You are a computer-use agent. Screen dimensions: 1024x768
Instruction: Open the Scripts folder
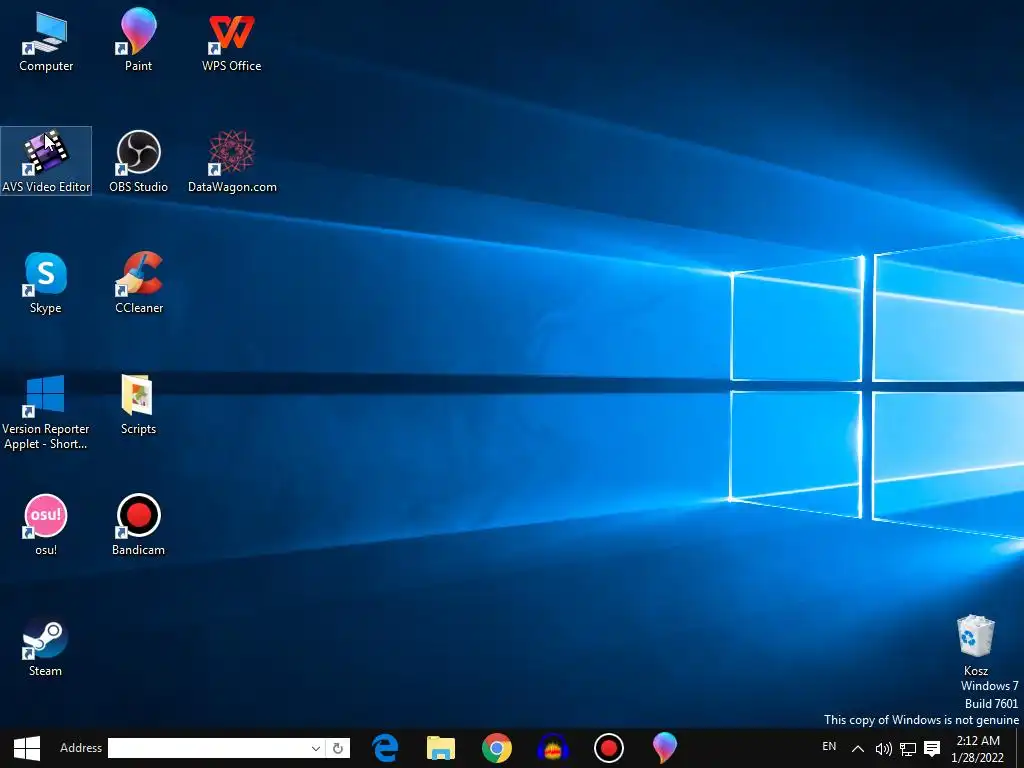pos(138,404)
